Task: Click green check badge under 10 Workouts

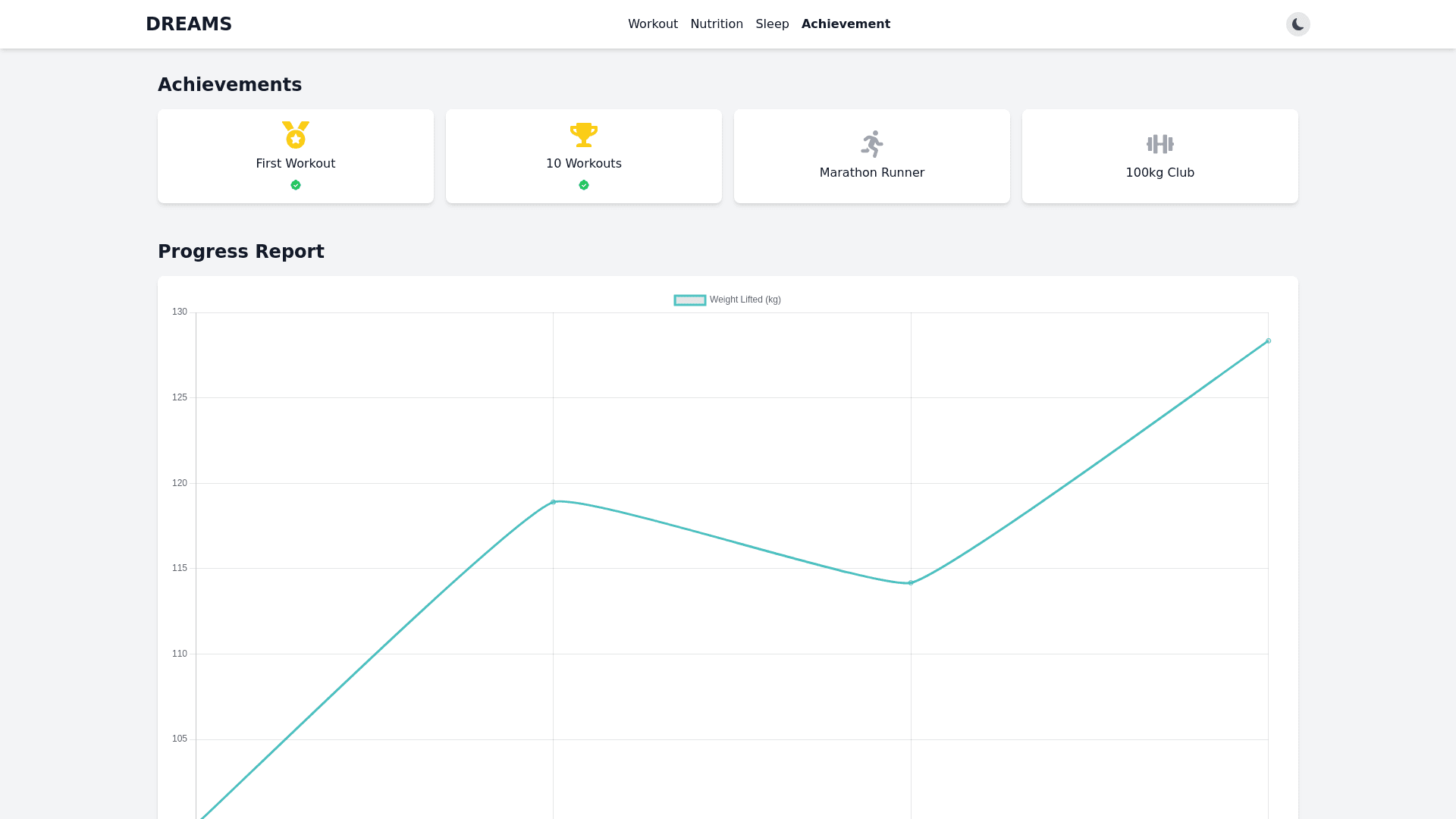Action: (x=583, y=185)
